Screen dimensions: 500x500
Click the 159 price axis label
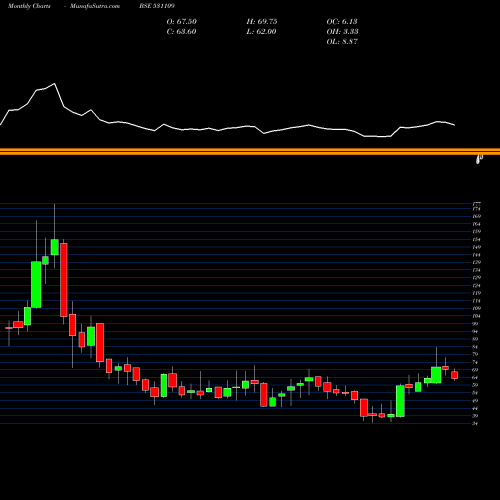tap(476, 232)
